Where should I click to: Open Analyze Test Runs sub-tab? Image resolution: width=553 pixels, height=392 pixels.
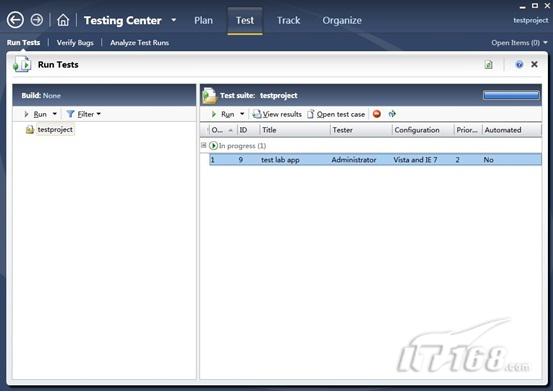(x=139, y=43)
